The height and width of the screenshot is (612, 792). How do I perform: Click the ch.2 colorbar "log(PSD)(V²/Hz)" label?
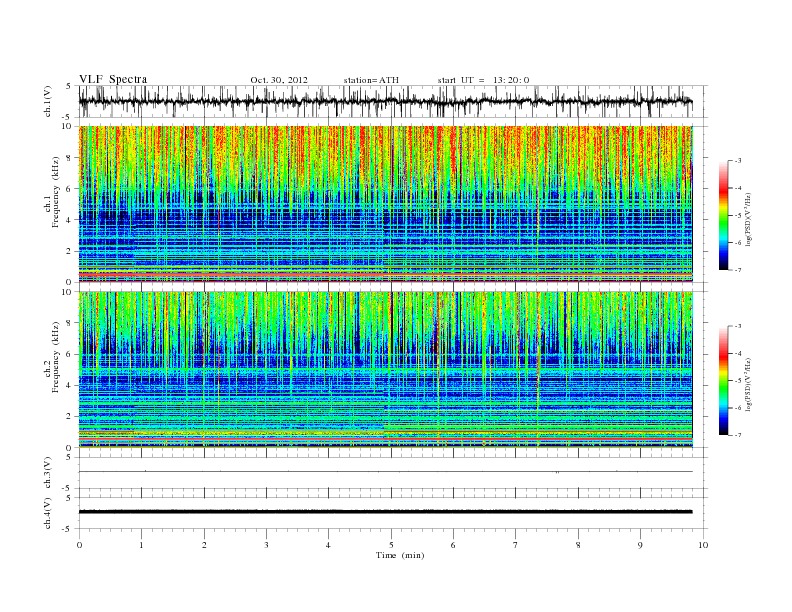[748, 384]
